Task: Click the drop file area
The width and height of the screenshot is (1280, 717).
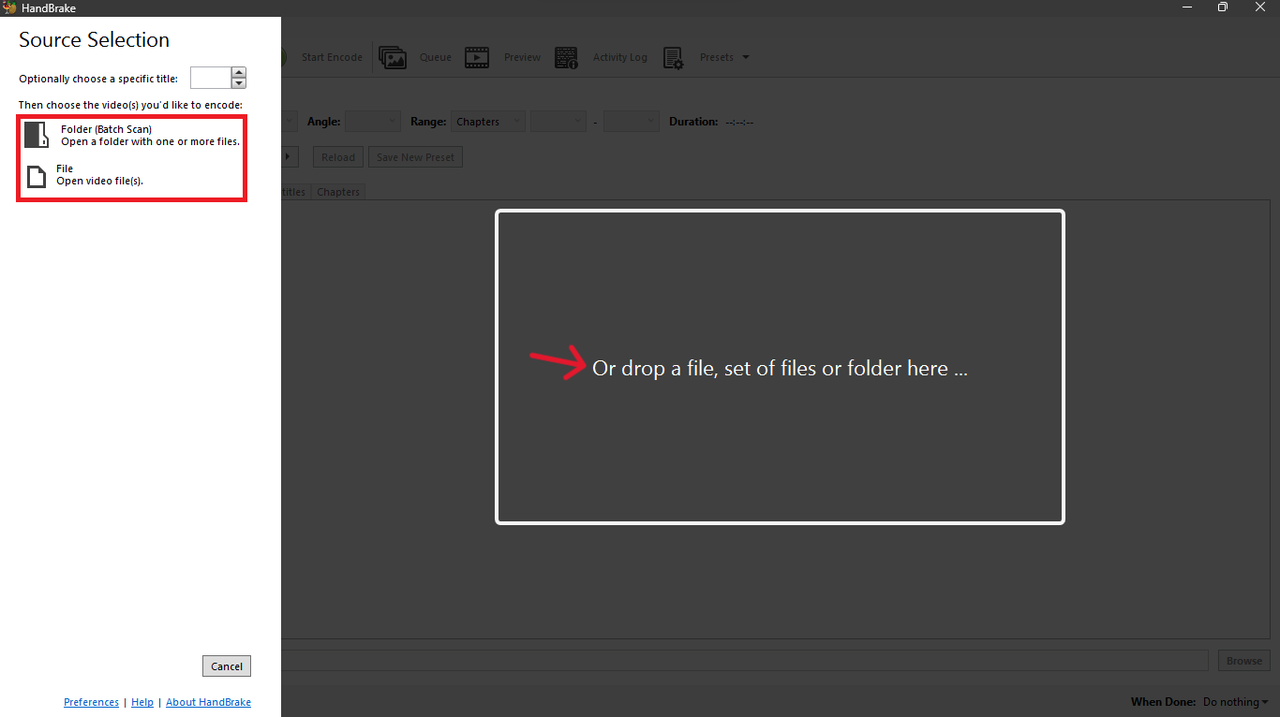Action: coord(780,367)
